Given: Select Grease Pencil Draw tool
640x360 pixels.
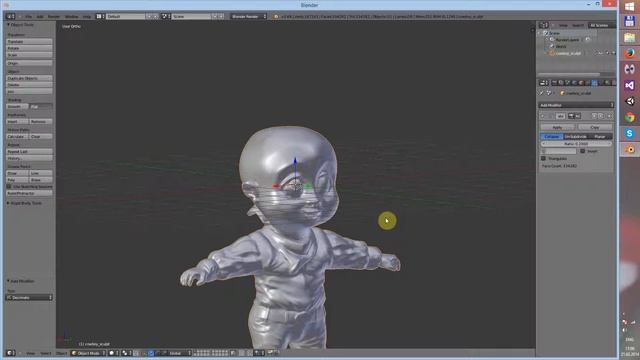Looking at the screenshot, I should click(x=17, y=173).
